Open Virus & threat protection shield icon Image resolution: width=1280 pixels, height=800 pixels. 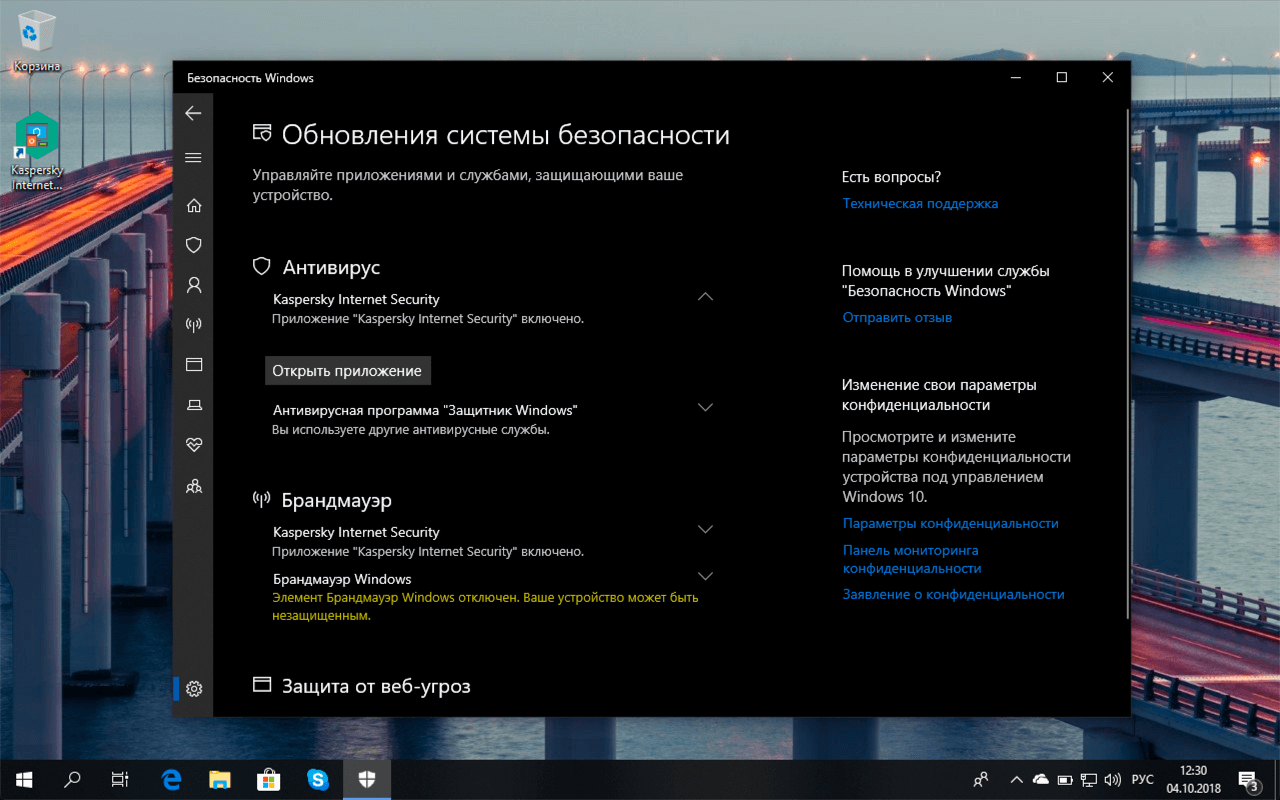point(193,245)
